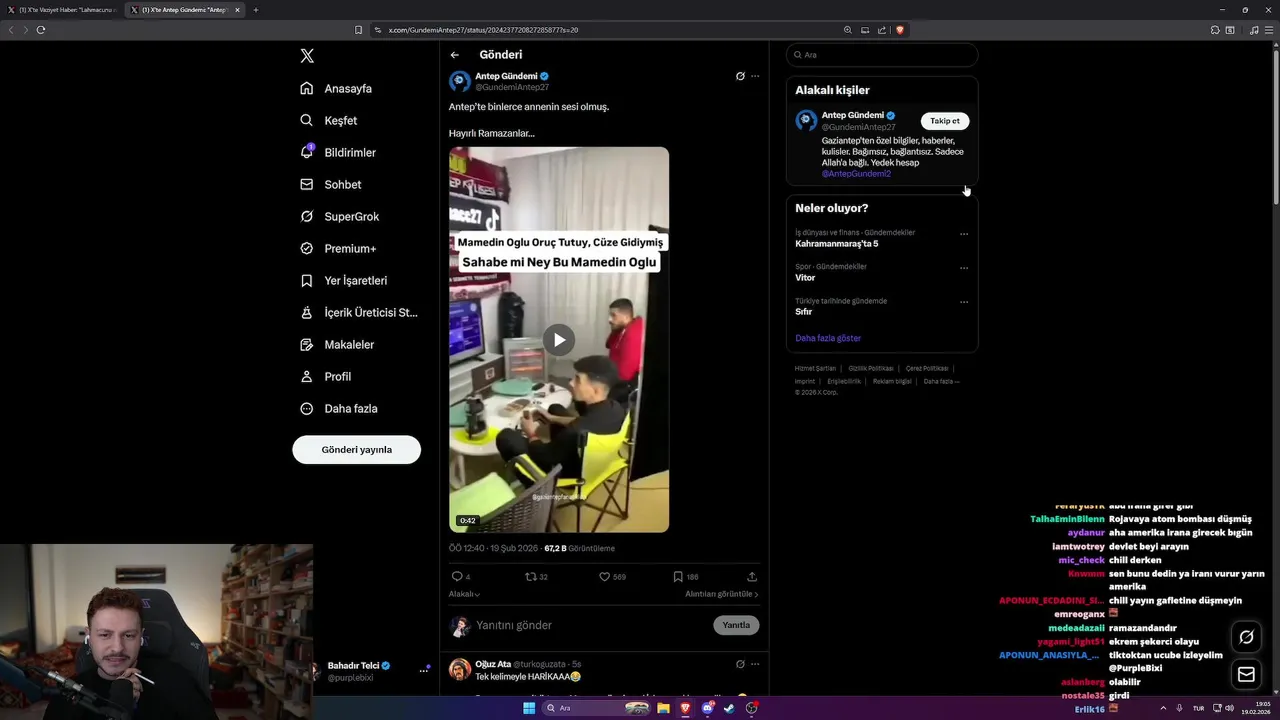Open SuperGrok from the sidebar
The width and height of the screenshot is (1280, 720).
pyautogui.click(x=340, y=216)
